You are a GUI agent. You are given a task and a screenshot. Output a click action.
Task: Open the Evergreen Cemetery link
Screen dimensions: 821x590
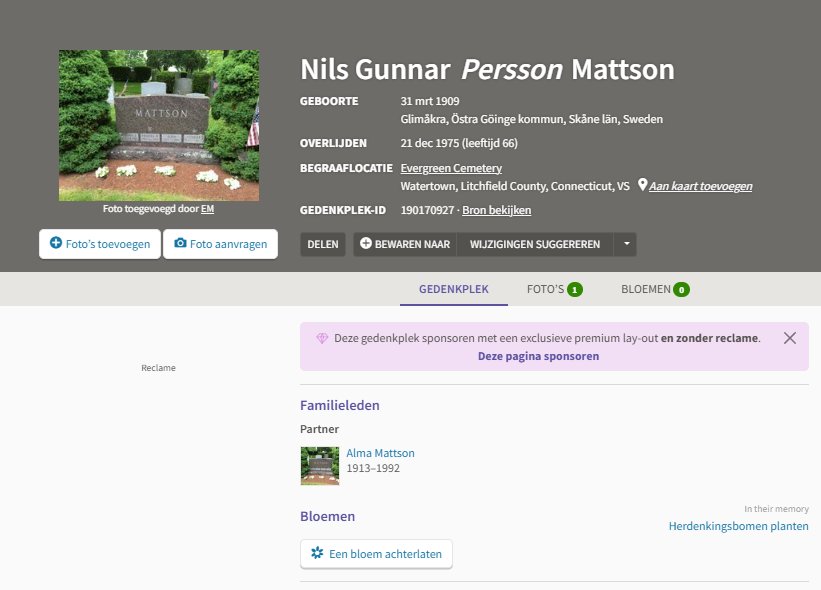click(x=451, y=168)
